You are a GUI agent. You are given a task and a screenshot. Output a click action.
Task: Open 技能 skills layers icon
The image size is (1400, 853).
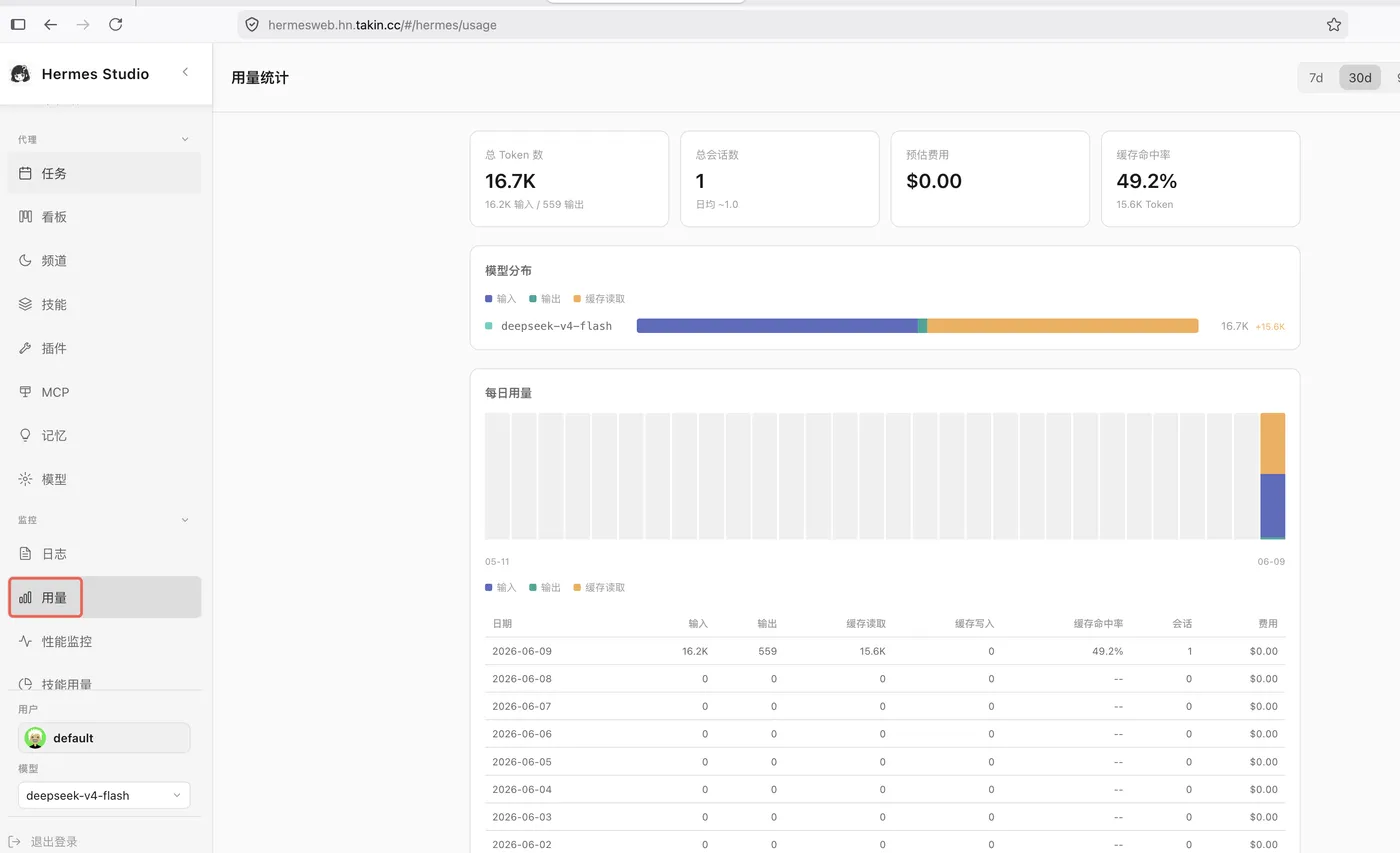pos(25,304)
